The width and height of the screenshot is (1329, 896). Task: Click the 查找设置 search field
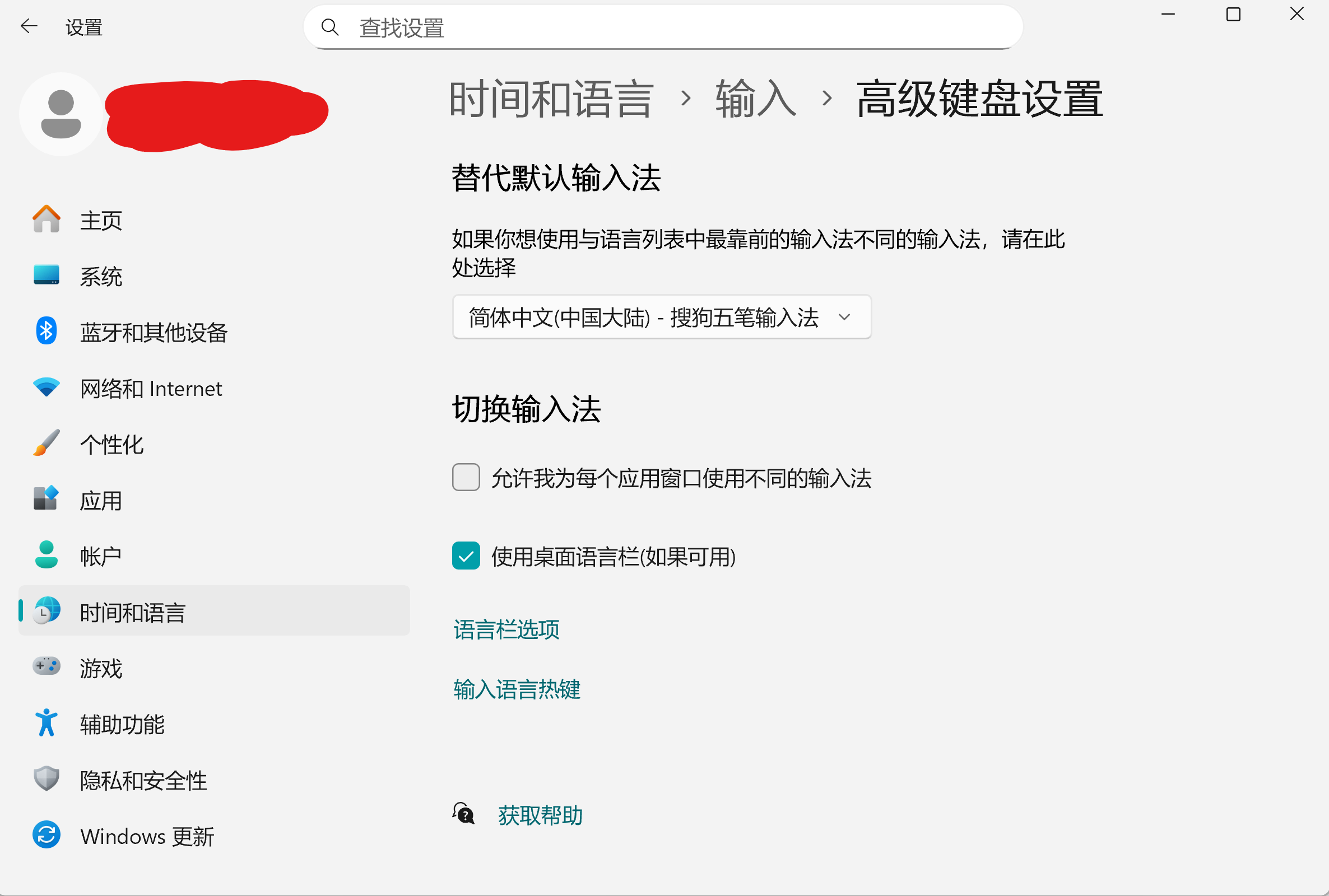tap(663, 27)
